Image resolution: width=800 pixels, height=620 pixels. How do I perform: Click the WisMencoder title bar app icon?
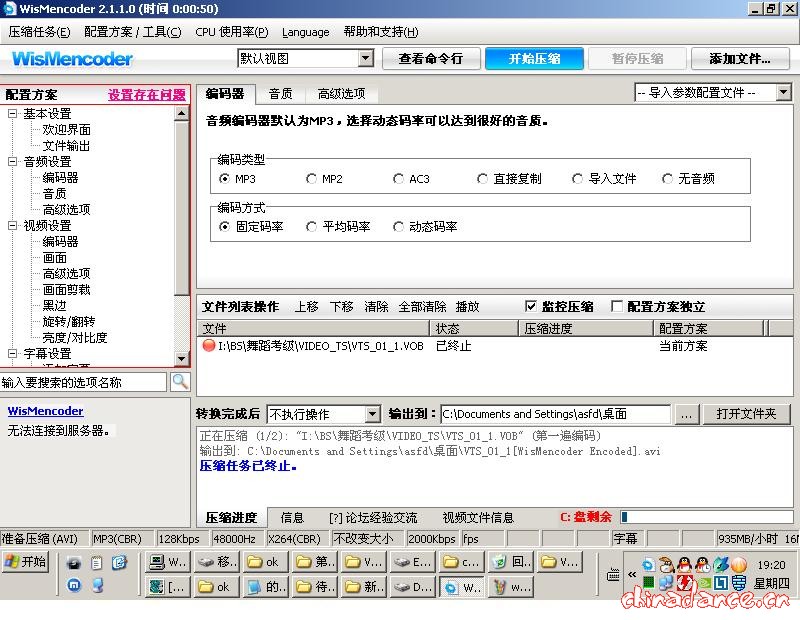coord(9,9)
